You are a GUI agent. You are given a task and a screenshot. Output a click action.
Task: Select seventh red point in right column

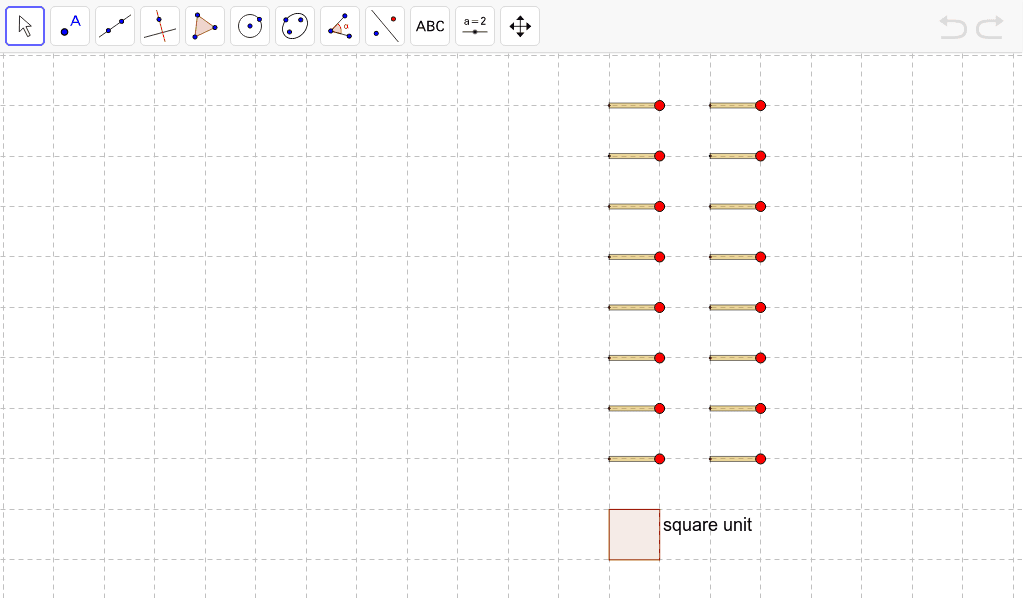[x=760, y=409]
